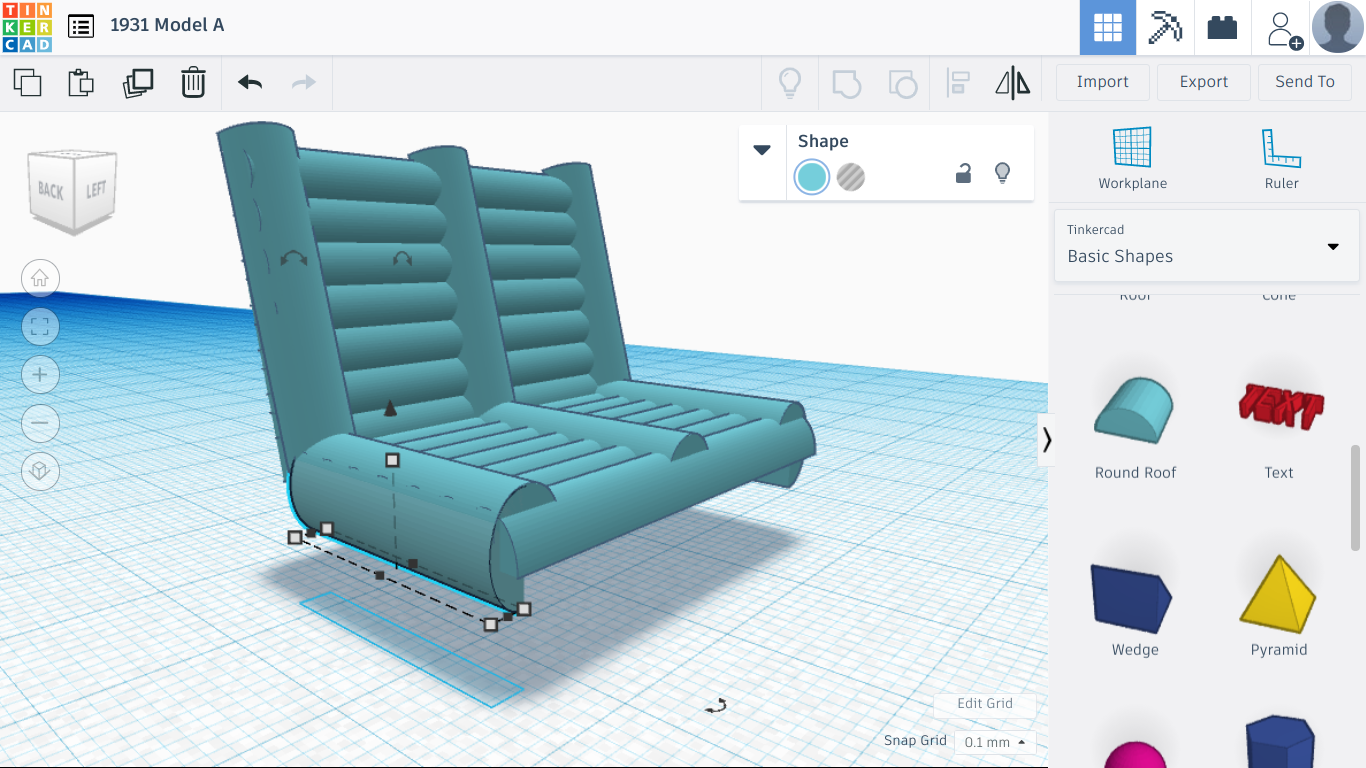Select the Ruler tool
The height and width of the screenshot is (768, 1366).
point(1281,158)
